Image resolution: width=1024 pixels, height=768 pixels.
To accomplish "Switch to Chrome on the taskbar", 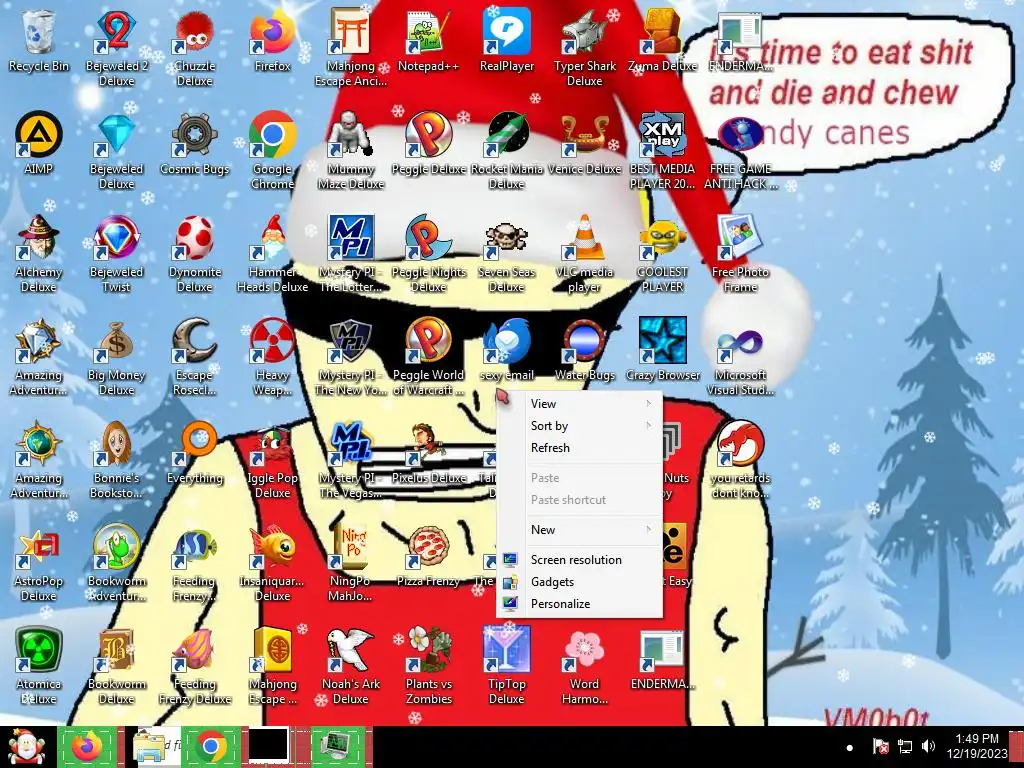I will pyautogui.click(x=212, y=747).
